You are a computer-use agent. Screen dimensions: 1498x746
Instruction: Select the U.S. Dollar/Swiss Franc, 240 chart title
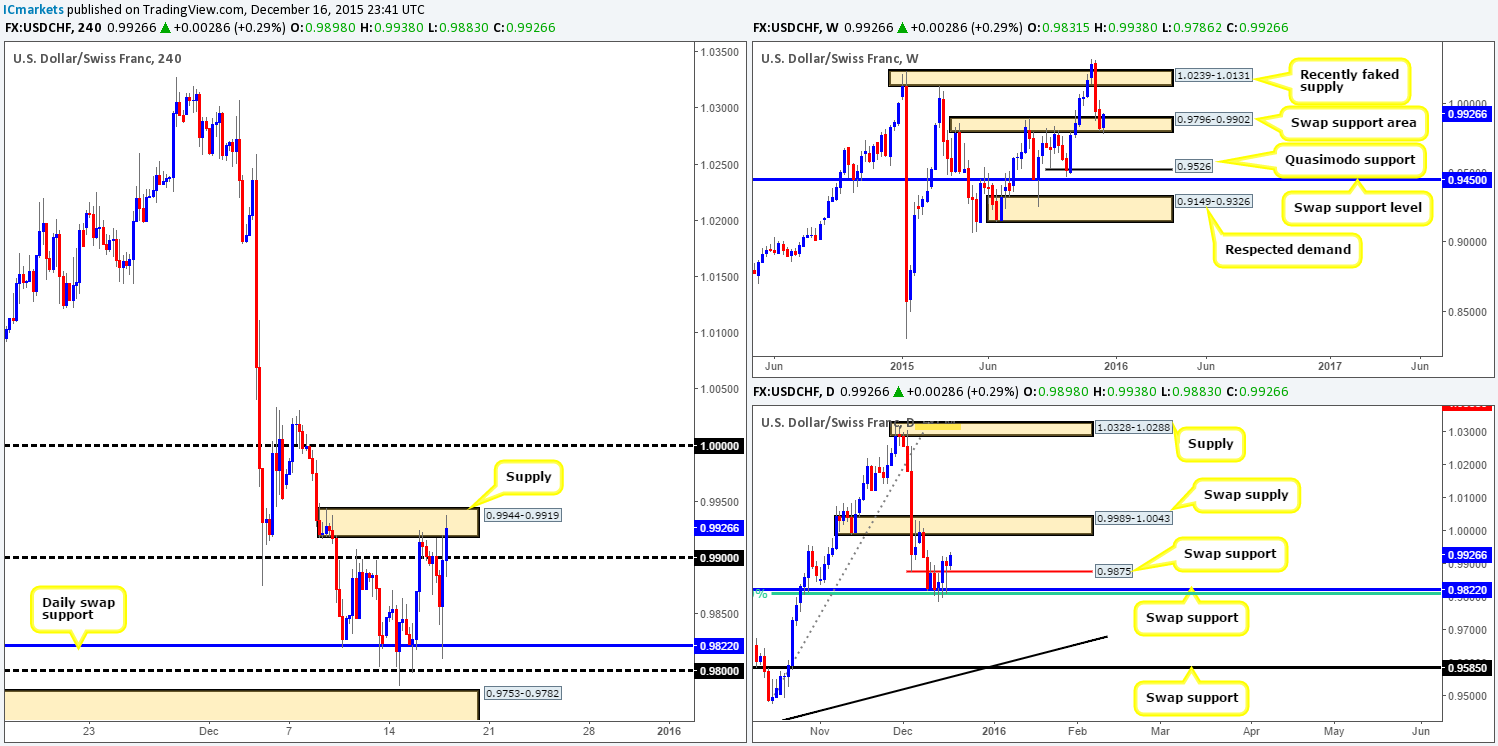[97, 59]
